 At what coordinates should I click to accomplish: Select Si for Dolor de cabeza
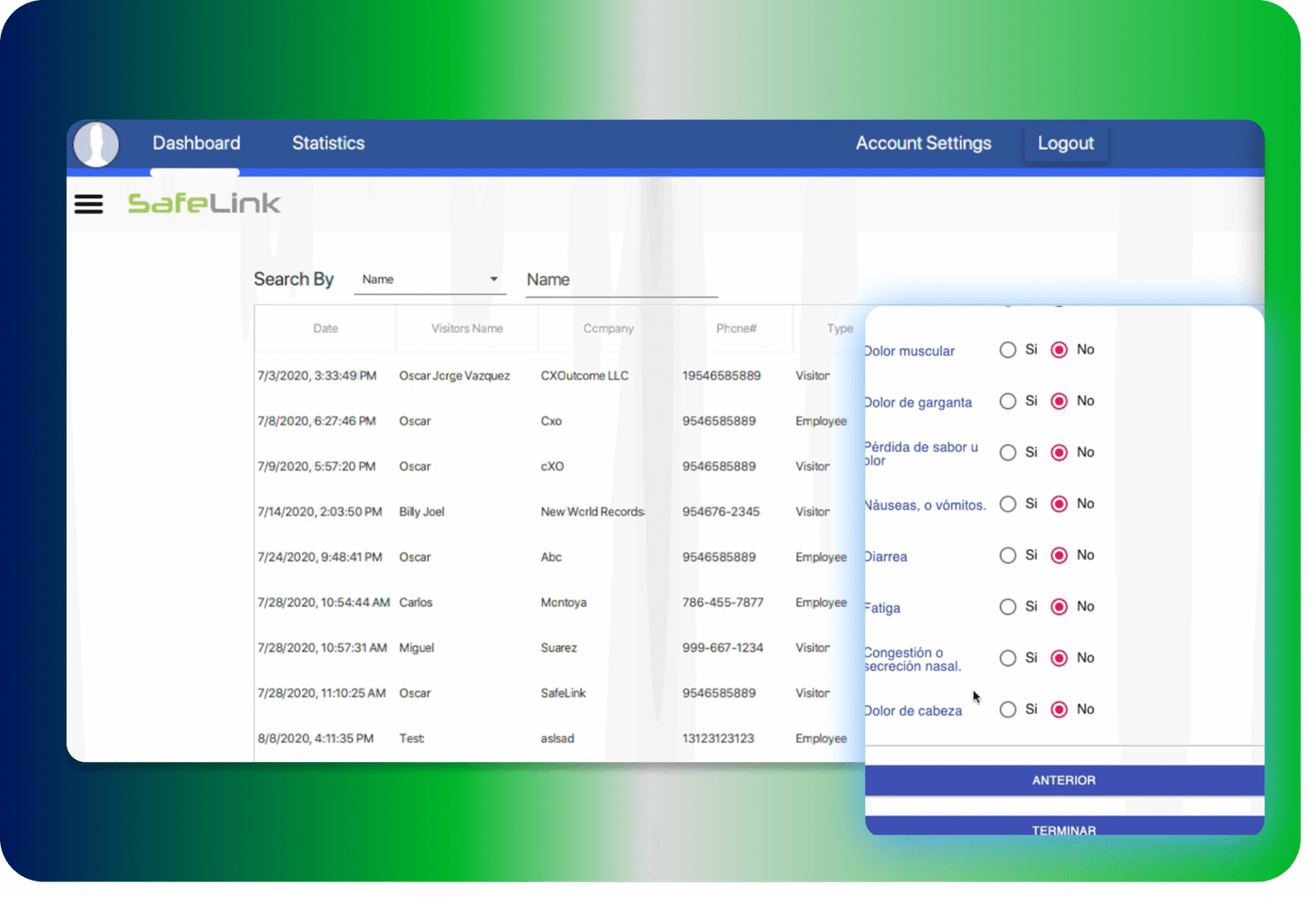[x=1008, y=710]
